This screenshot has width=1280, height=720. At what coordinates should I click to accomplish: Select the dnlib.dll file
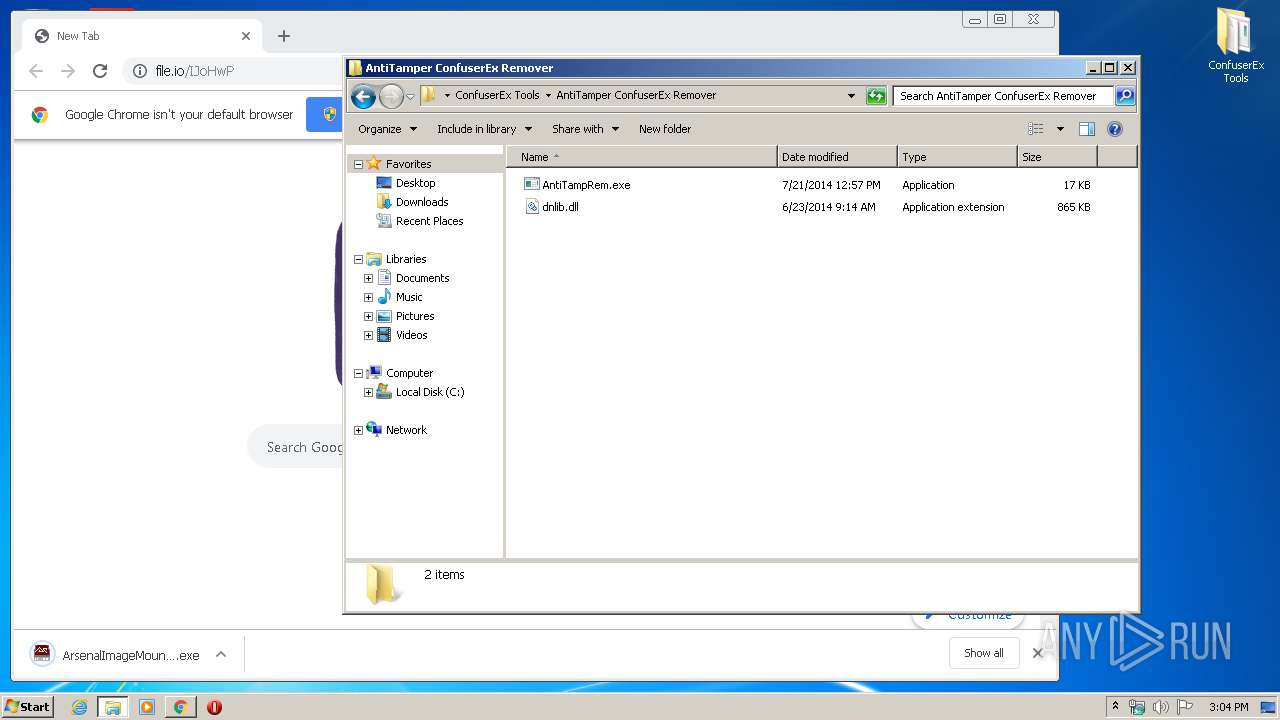click(x=560, y=207)
